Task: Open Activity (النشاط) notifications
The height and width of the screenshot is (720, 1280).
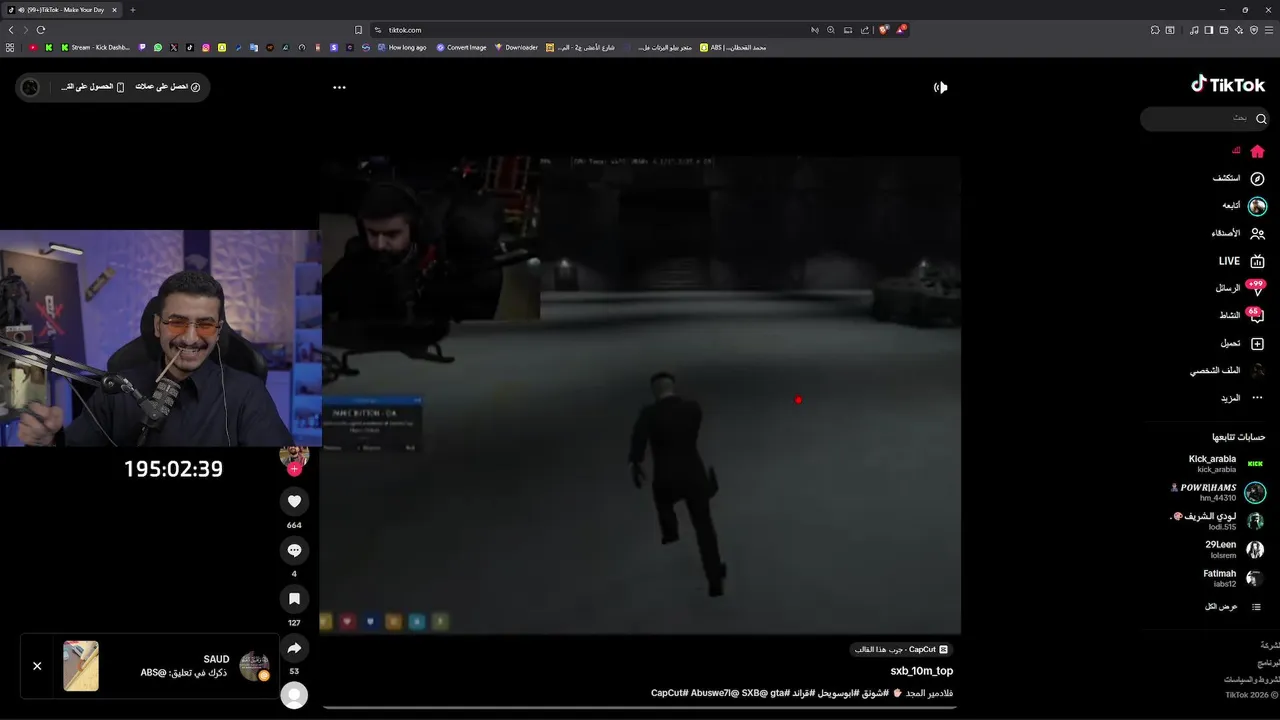Action: (x=1241, y=315)
